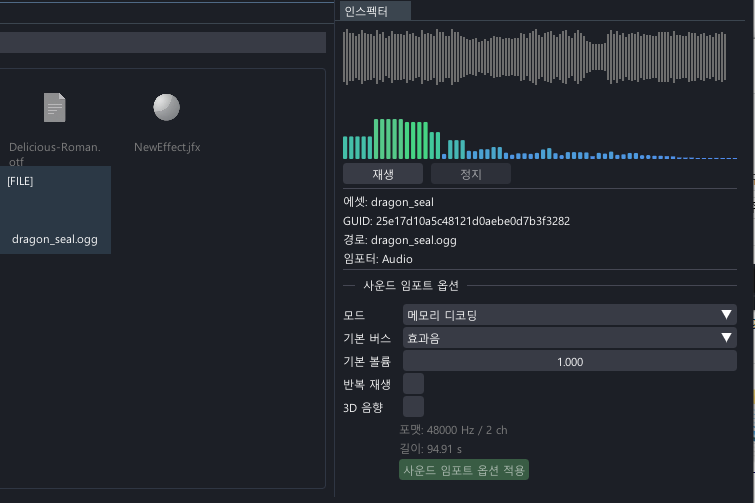Select the NewEffect.jfx sphere icon
Viewport: 755px width, 503px height.
[x=167, y=107]
